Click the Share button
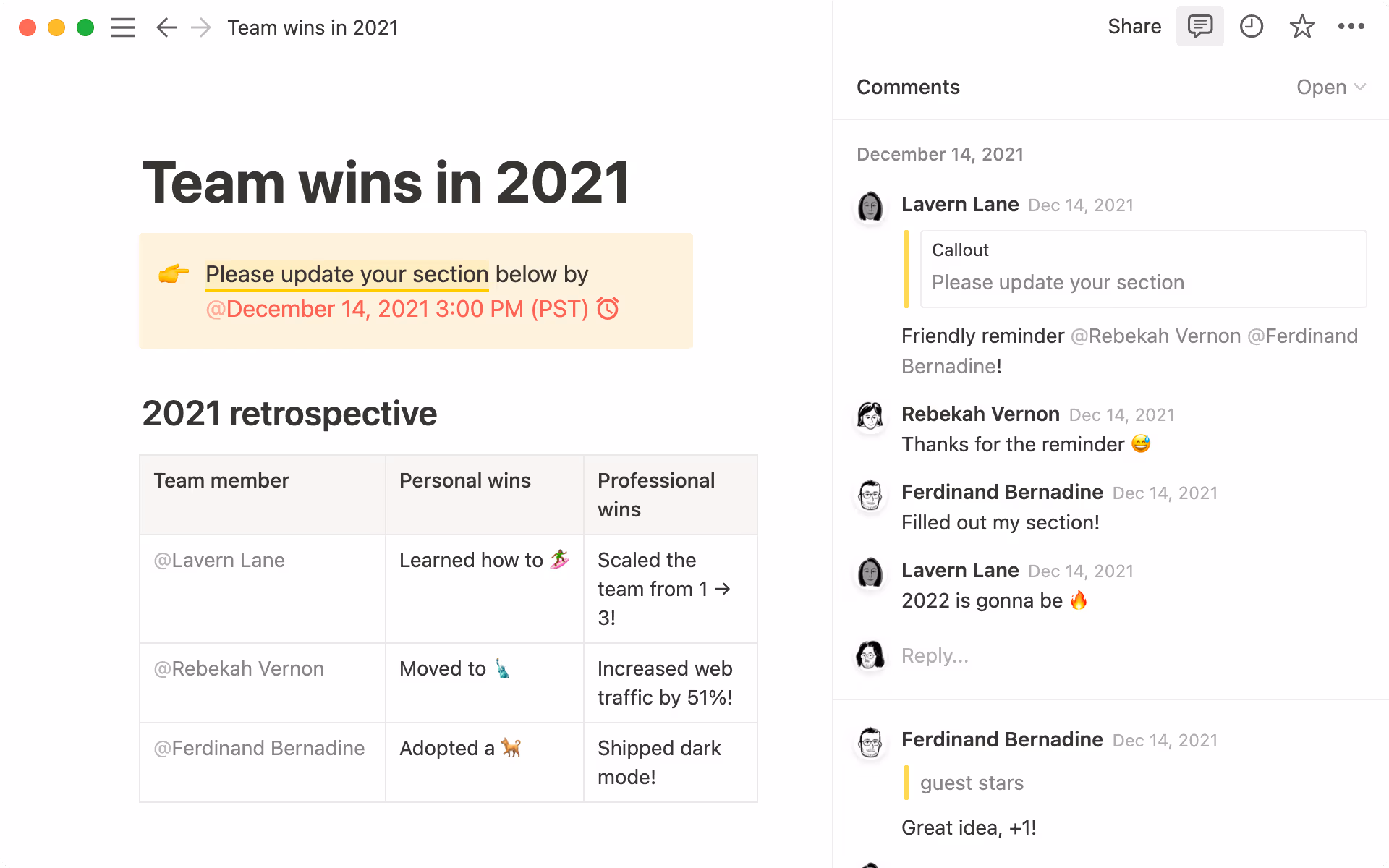The width and height of the screenshot is (1389, 868). [x=1134, y=27]
